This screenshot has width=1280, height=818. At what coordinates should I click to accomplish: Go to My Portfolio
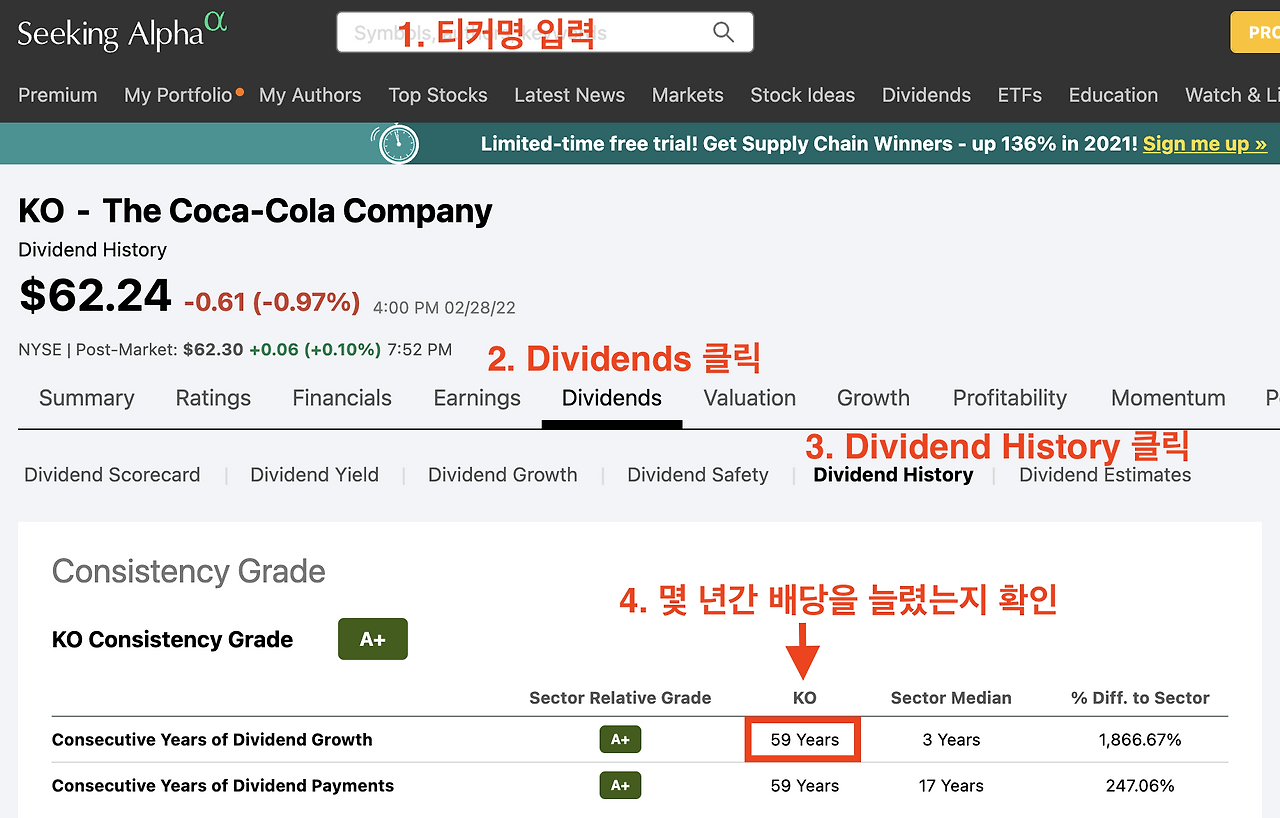tap(178, 95)
